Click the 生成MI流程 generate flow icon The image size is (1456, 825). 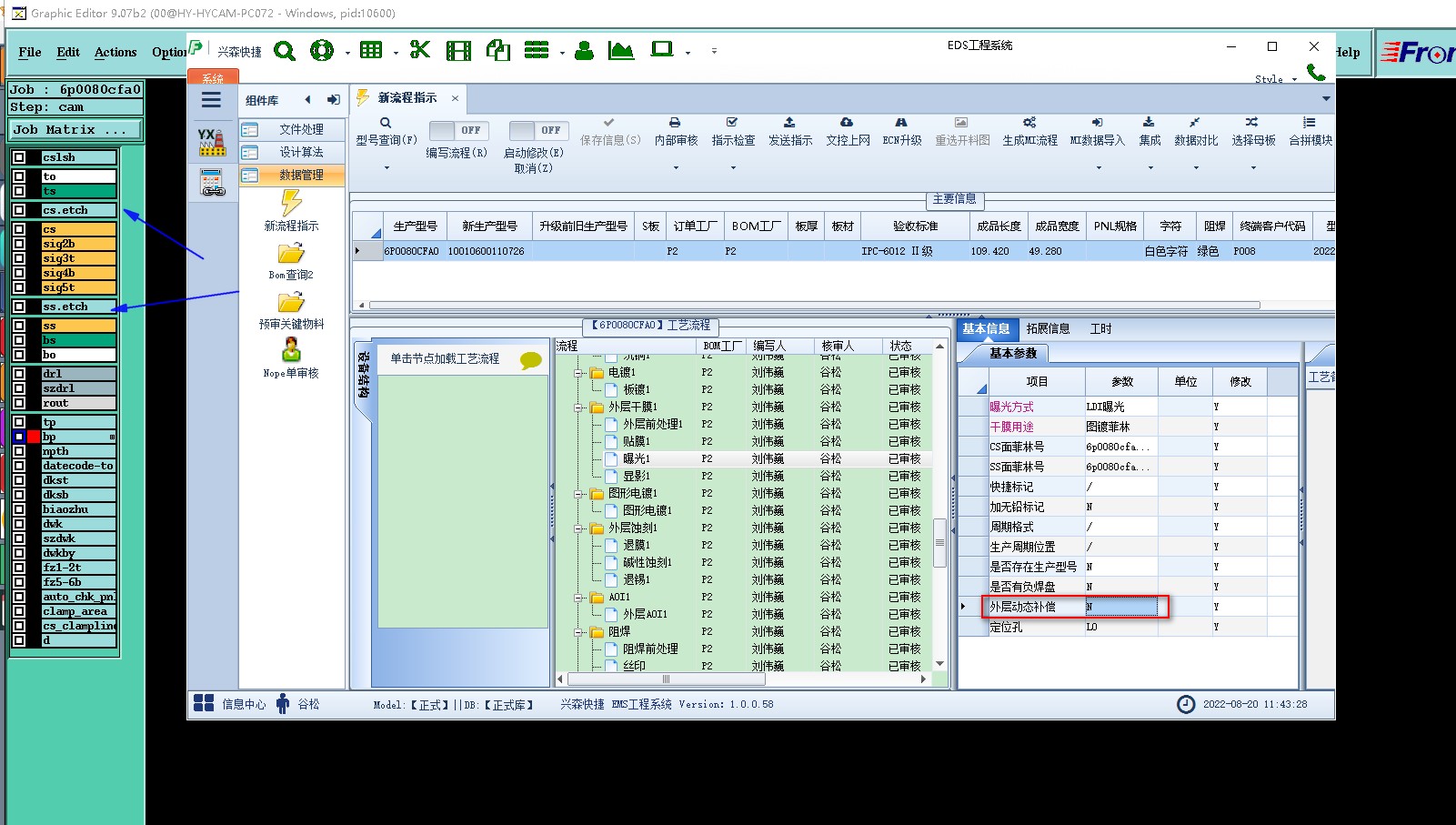[x=1029, y=132]
